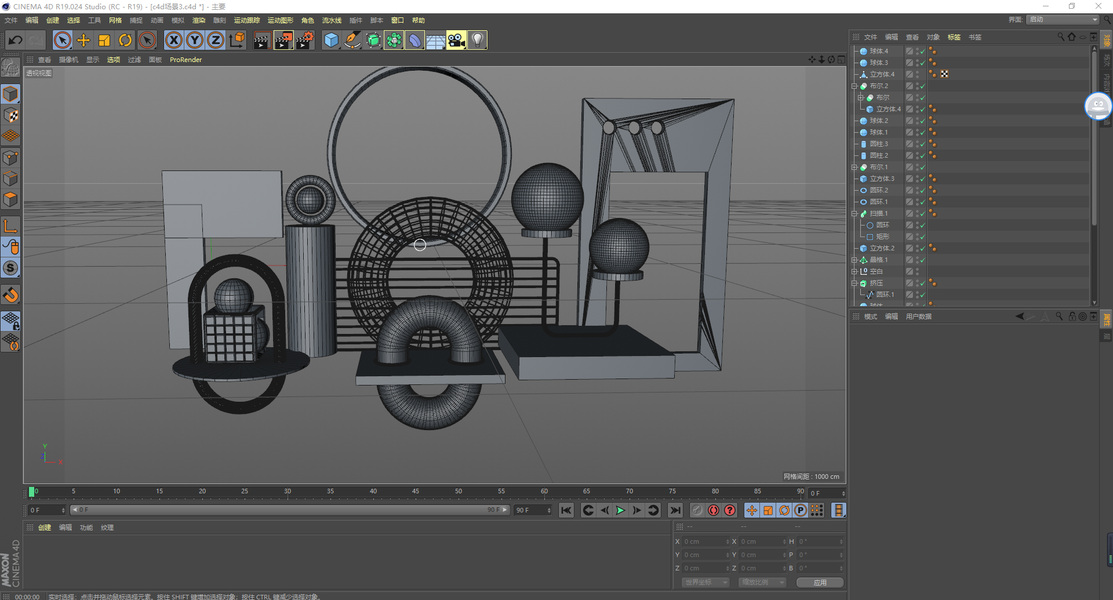This screenshot has width=1113, height=600.
Task: Expand the 晶格.1 object in the tree
Action: (854, 260)
